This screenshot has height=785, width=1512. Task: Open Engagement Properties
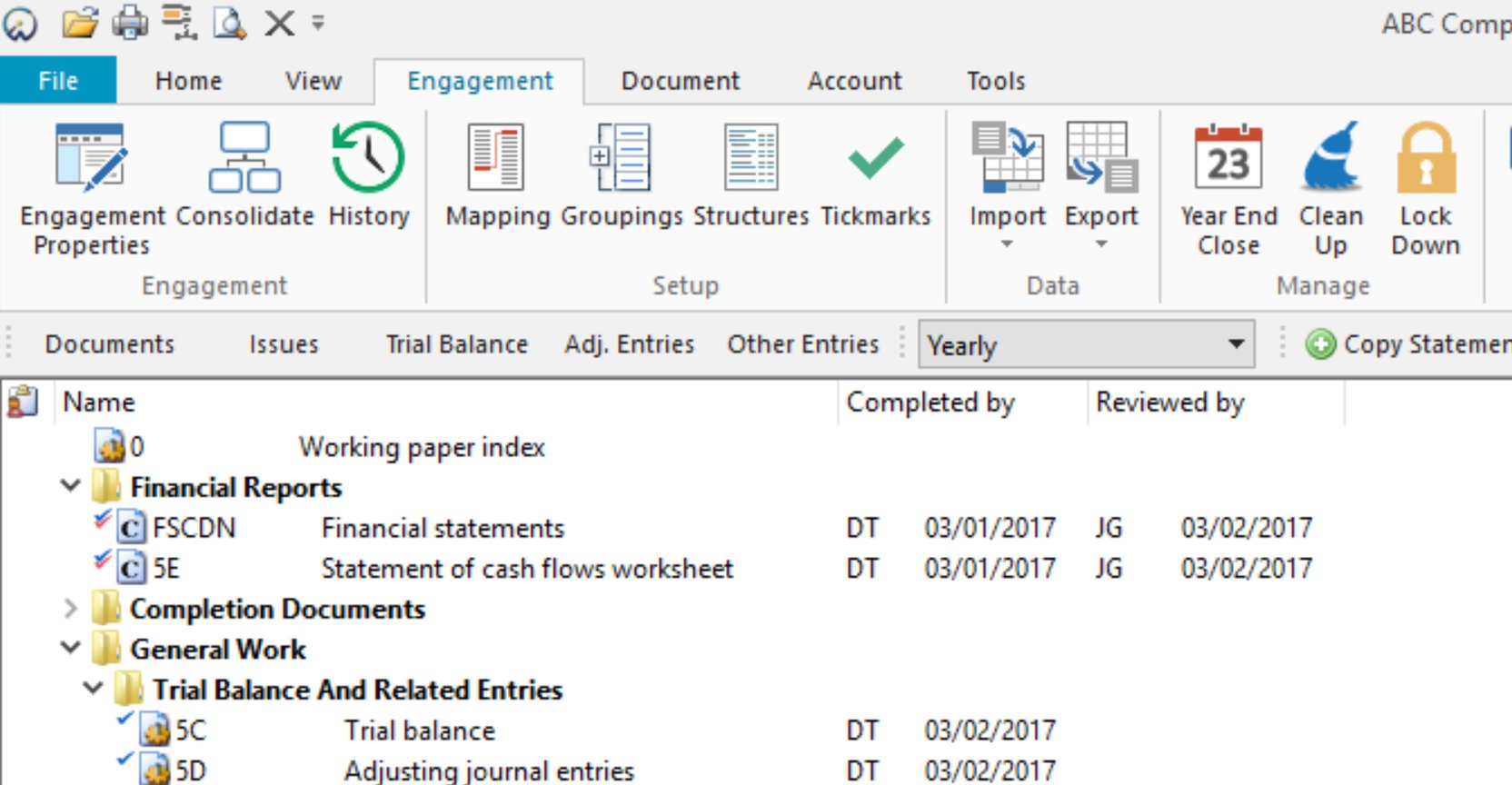(x=91, y=189)
